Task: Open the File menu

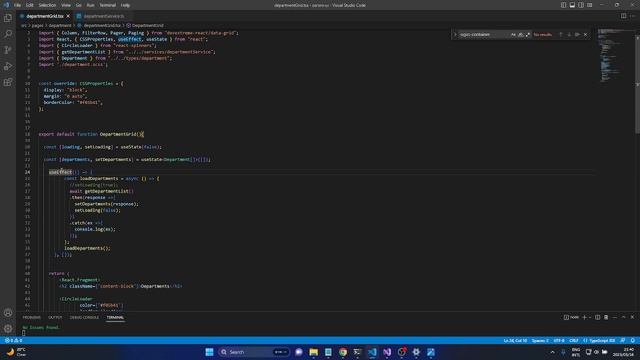Action: pyautogui.click(x=17, y=5)
